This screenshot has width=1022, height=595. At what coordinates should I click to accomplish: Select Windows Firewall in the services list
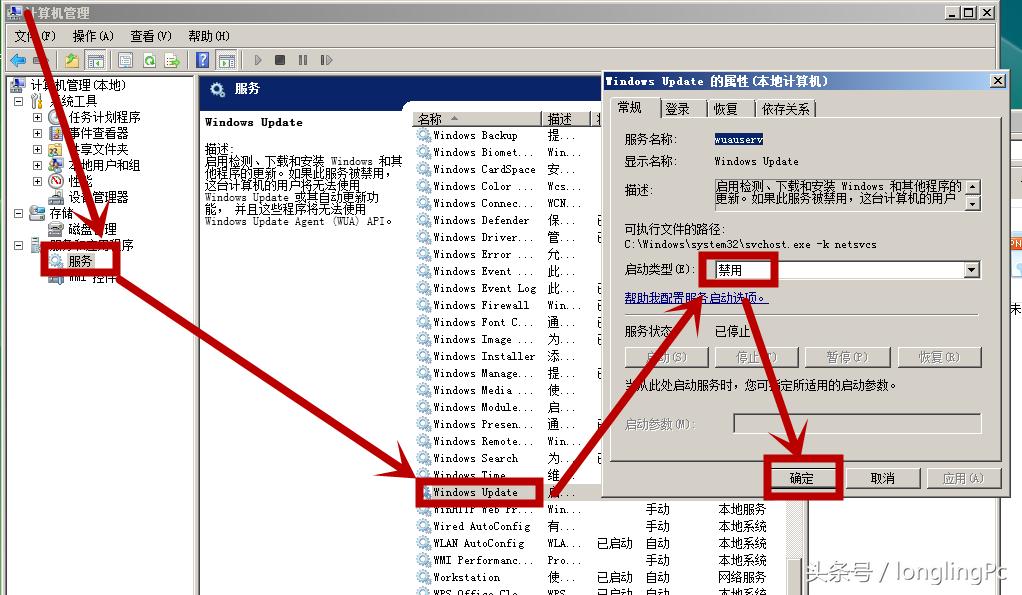click(x=478, y=305)
